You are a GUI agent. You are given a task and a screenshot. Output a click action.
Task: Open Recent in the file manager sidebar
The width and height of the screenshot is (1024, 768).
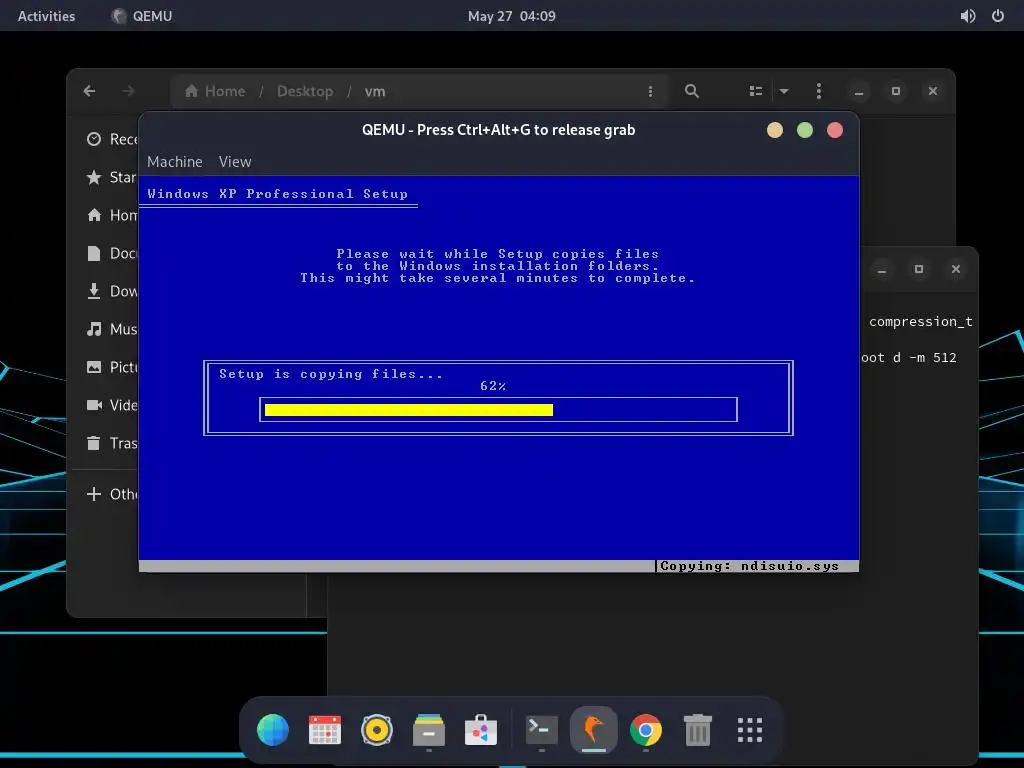pos(112,139)
